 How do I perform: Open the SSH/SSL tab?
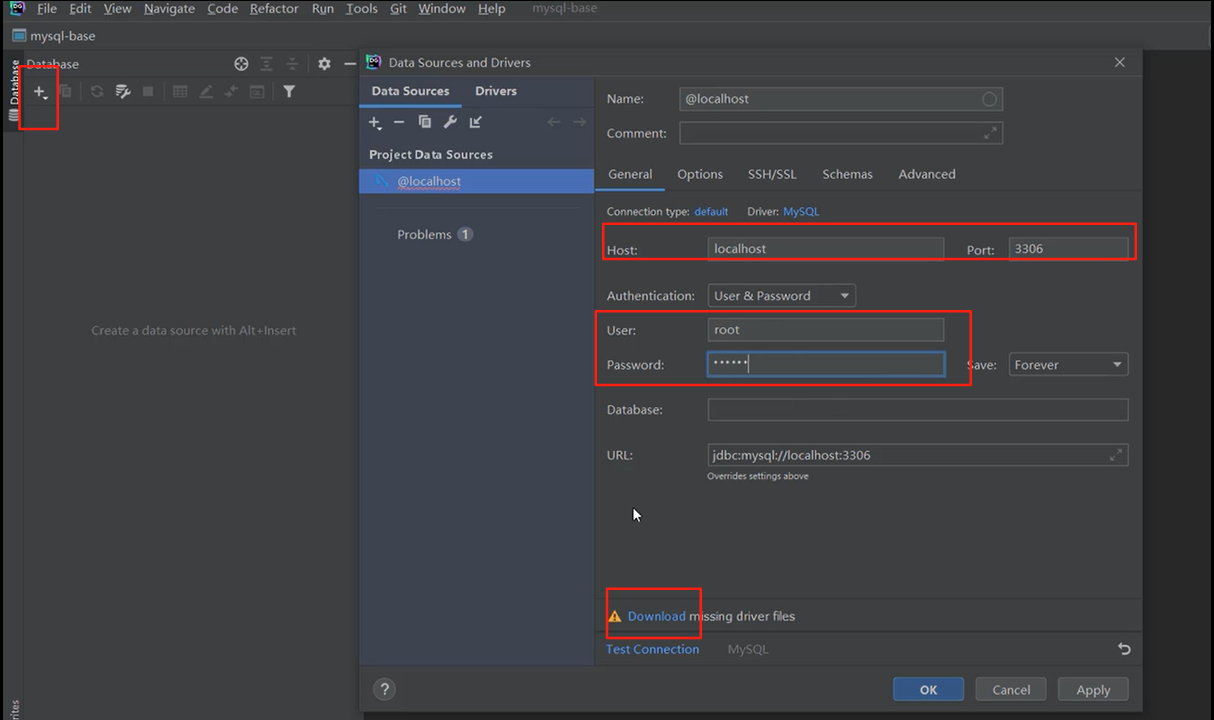tap(772, 174)
